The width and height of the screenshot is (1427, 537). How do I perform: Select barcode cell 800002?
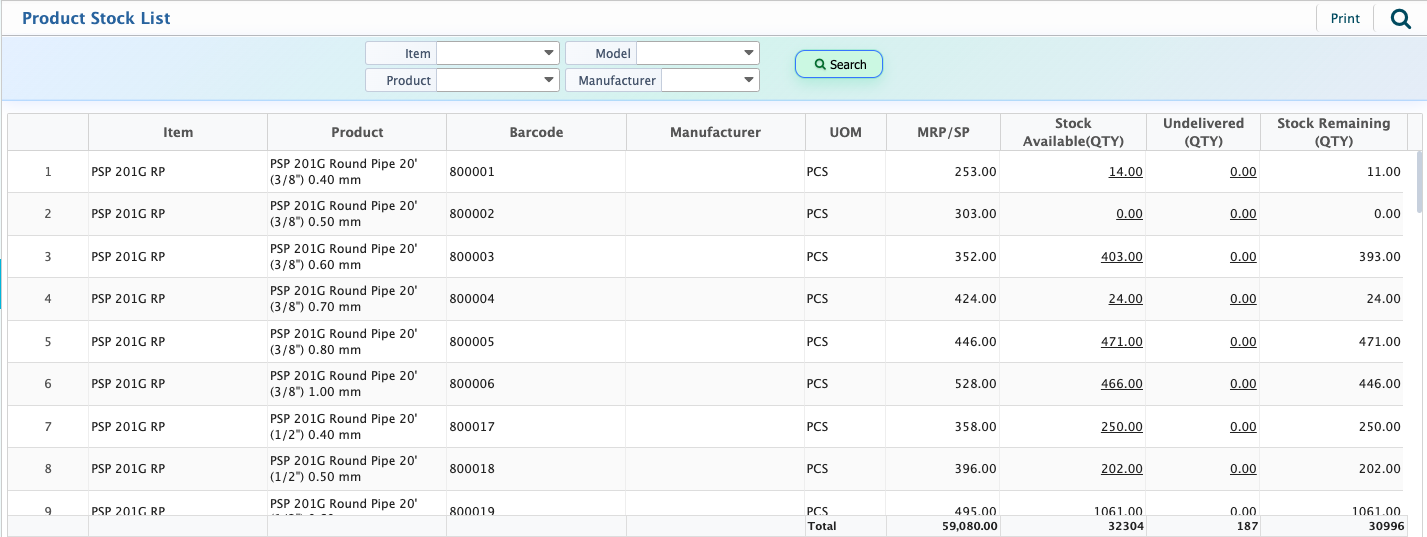pyautogui.click(x=536, y=214)
